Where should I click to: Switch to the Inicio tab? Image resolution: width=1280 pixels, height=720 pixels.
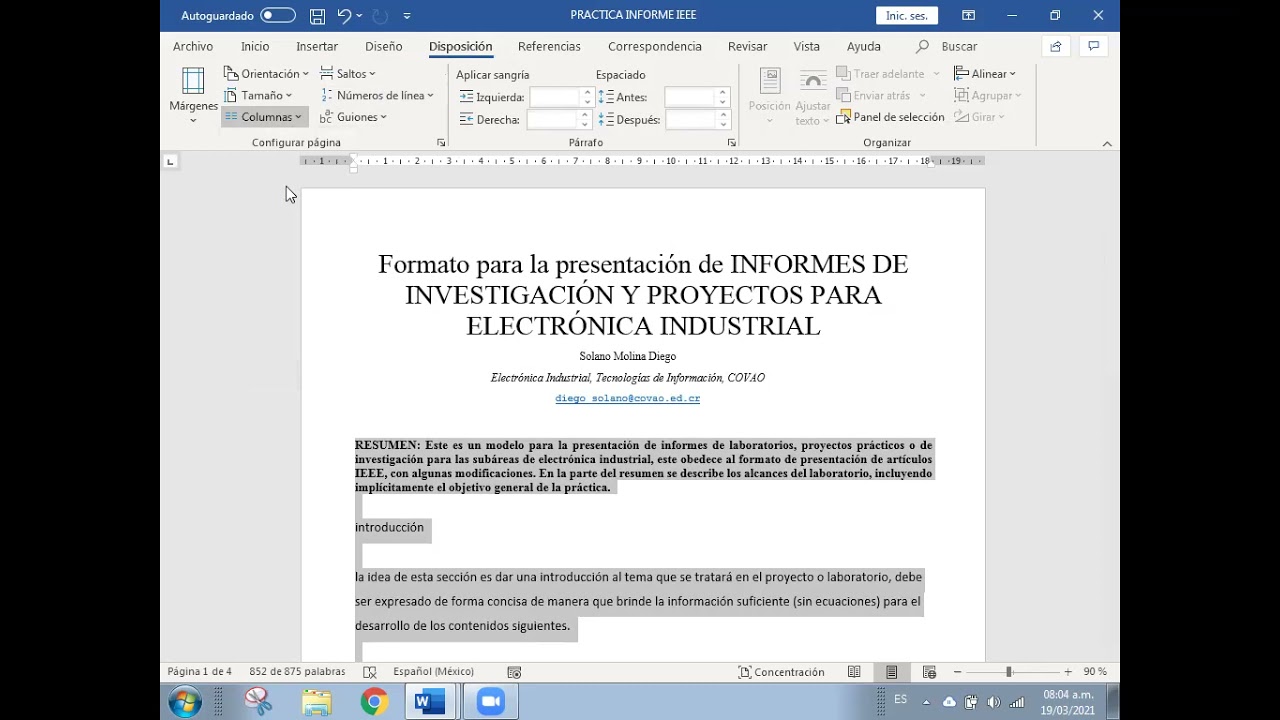(x=255, y=46)
